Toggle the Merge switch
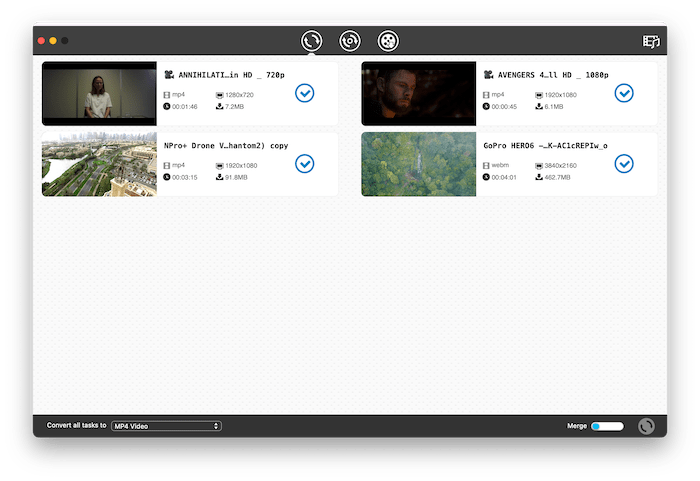 607,426
